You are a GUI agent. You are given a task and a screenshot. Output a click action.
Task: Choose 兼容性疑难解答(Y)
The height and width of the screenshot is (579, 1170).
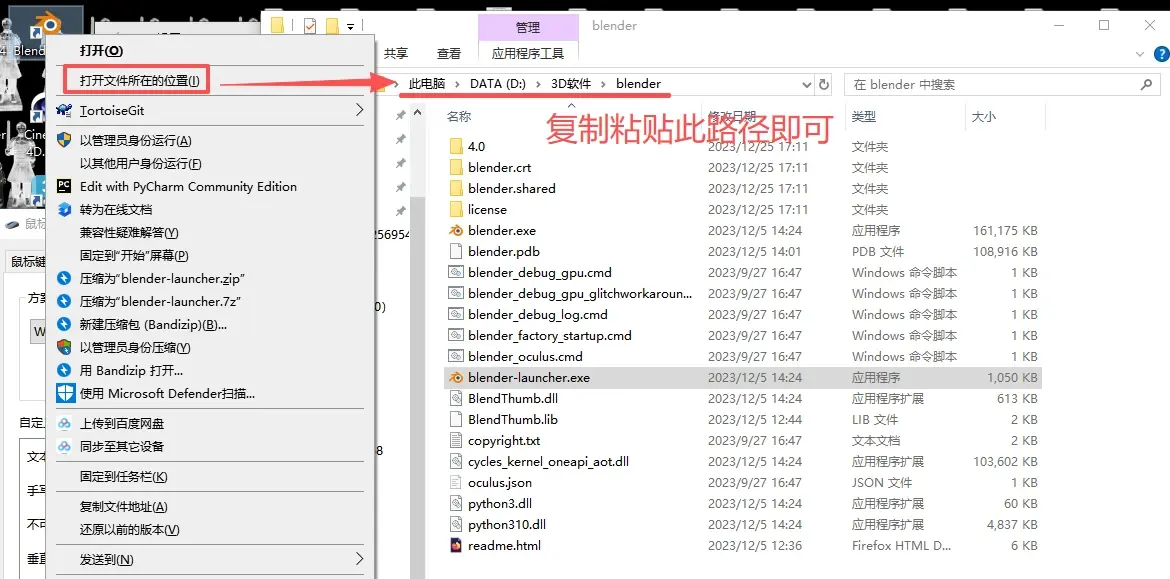(x=129, y=233)
